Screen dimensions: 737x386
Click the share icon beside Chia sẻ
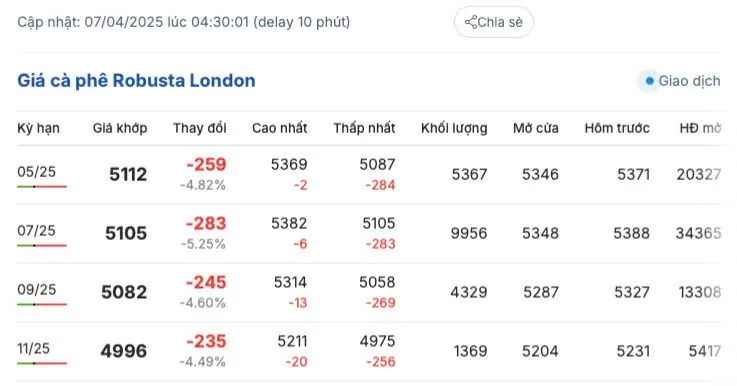pyautogui.click(x=470, y=22)
